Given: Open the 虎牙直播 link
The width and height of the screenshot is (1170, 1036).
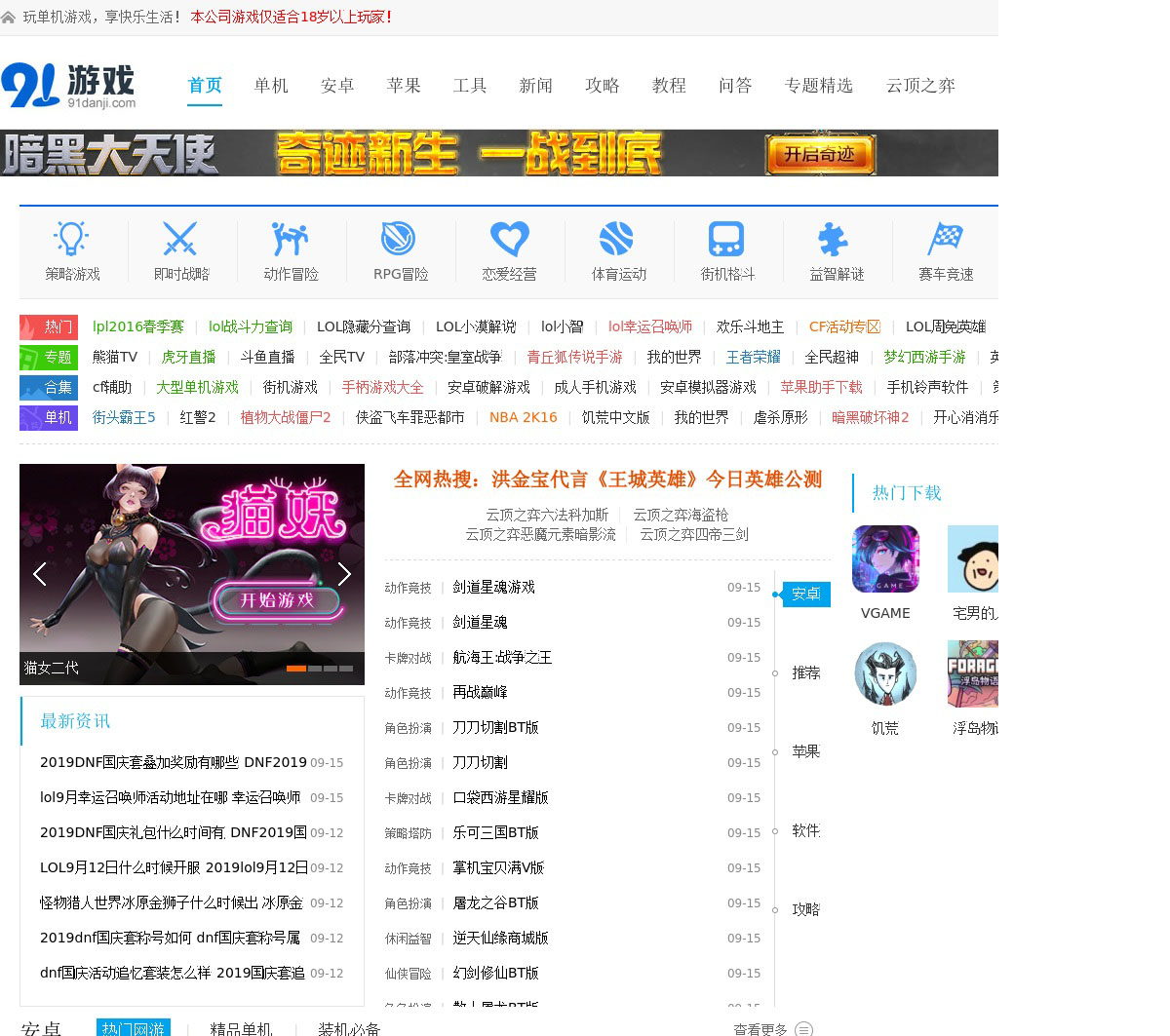Looking at the screenshot, I should [x=188, y=357].
